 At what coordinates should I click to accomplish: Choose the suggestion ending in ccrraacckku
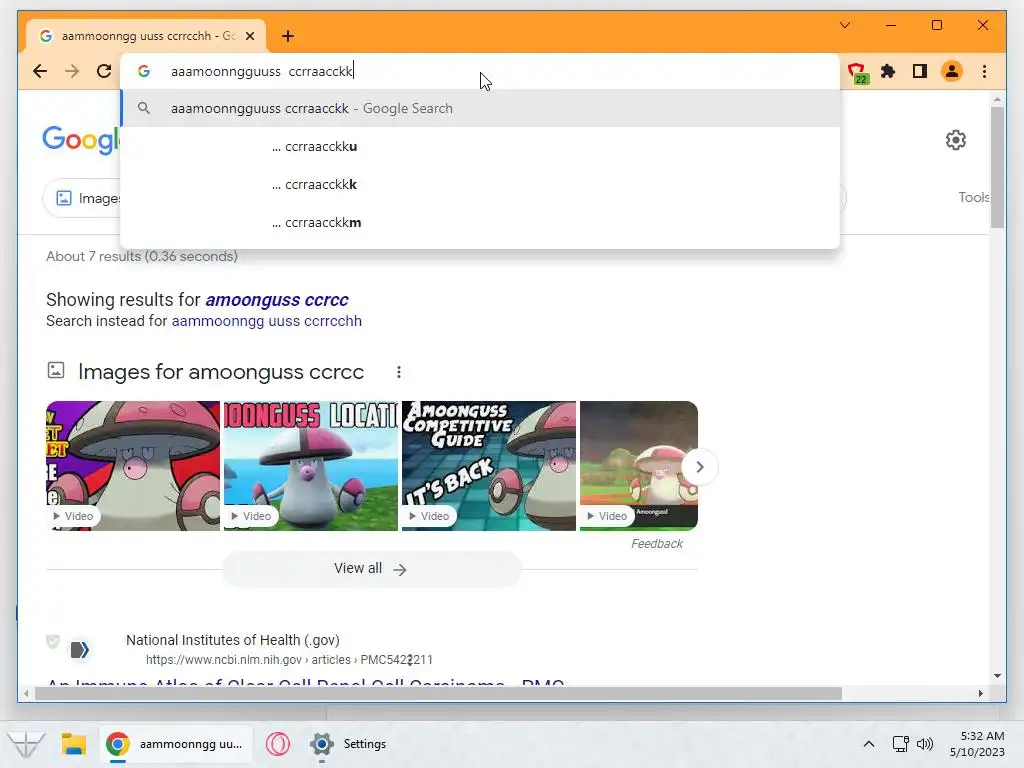tap(480, 146)
